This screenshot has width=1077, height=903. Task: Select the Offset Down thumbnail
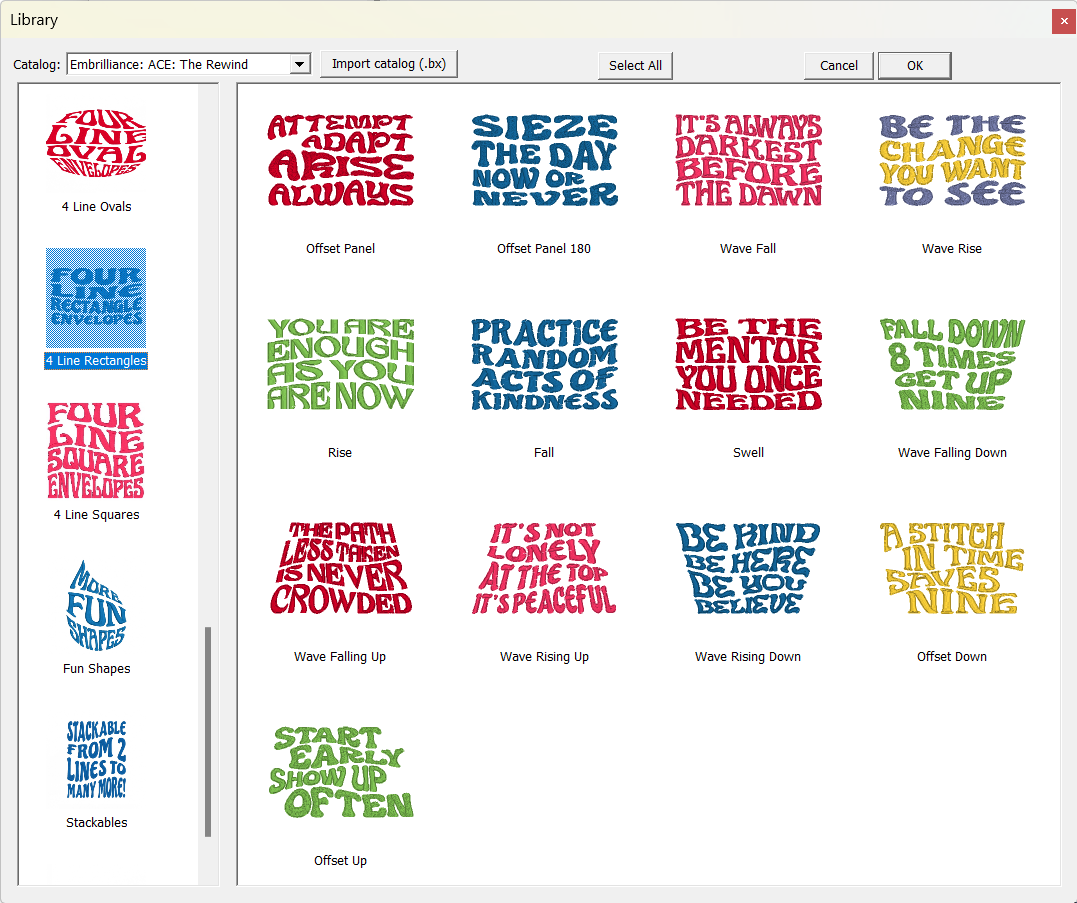(x=952, y=569)
